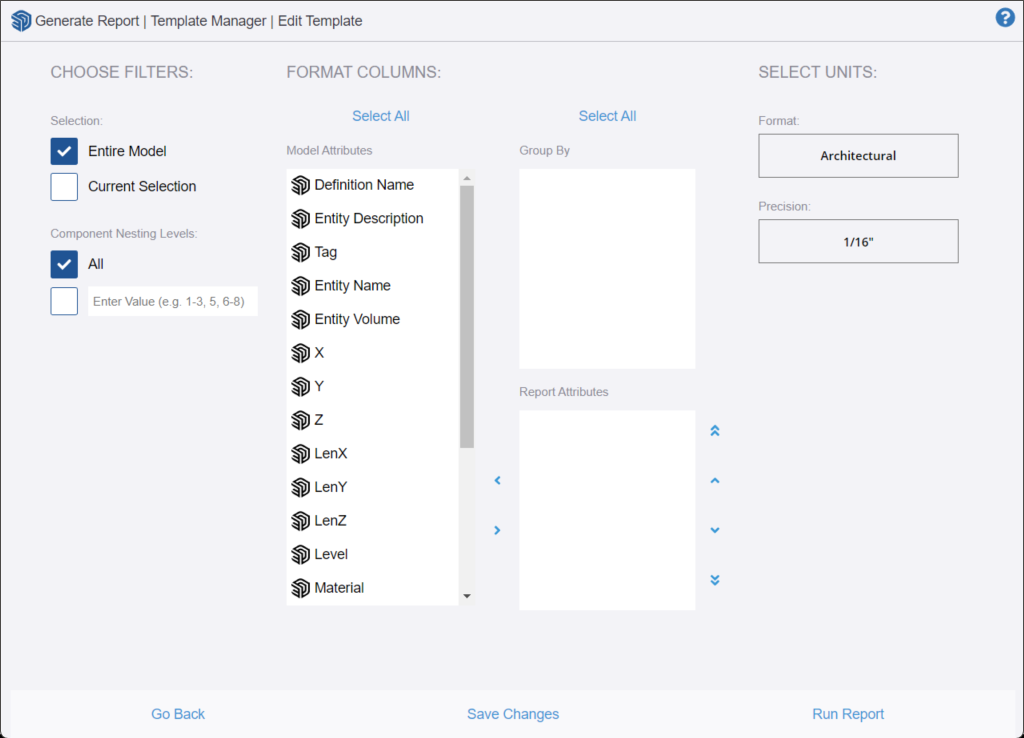The height and width of the screenshot is (738, 1024).
Task: Click the left arrow to remove attribute
Action: 497,481
